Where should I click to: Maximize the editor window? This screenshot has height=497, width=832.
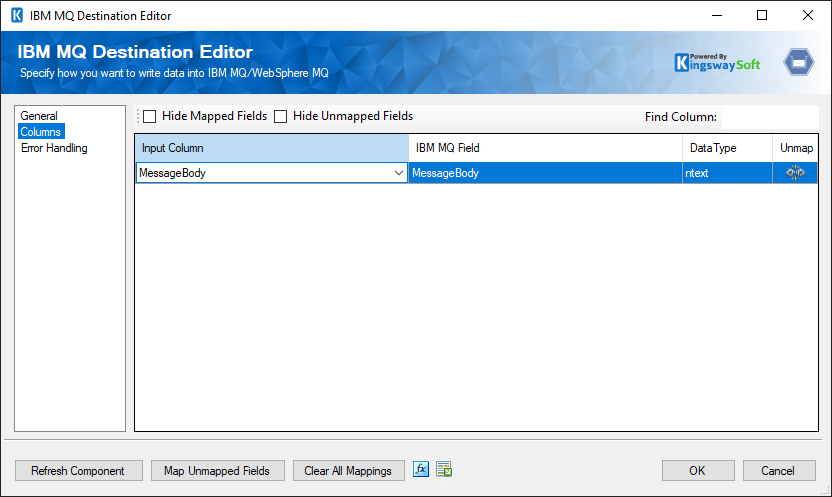(762, 15)
